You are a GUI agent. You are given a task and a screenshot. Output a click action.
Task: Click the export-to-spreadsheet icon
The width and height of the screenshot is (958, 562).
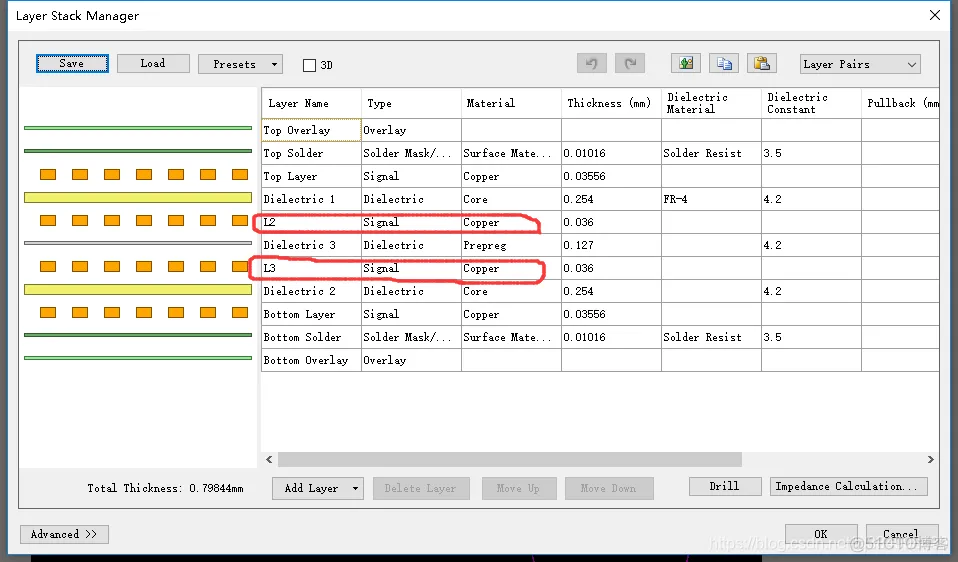[686, 64]
